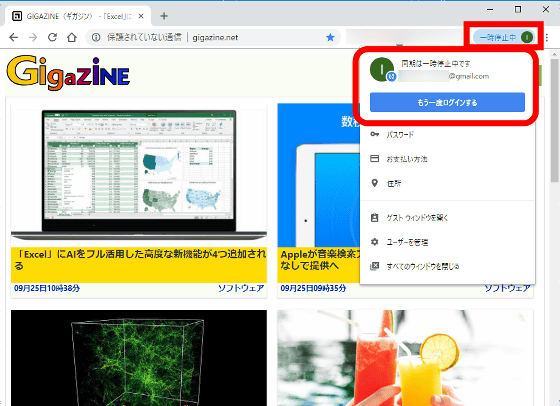Minimize the Chrome window

tap(490, 9)
